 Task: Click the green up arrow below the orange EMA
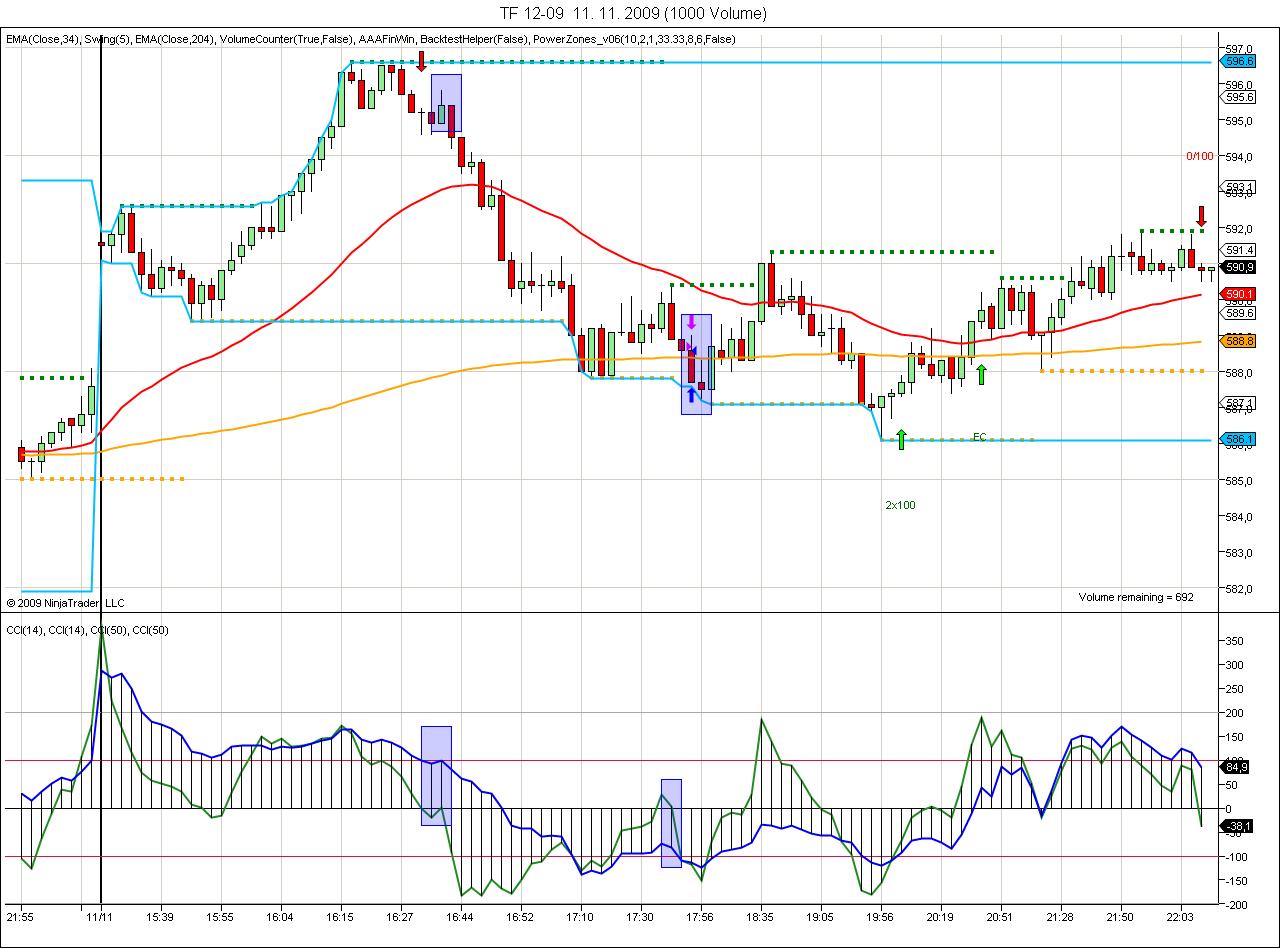[x=981, y=374]
